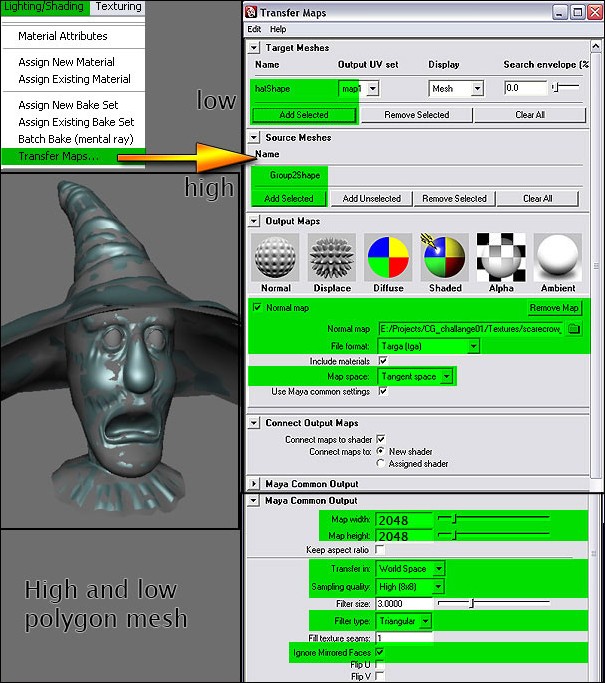Click Remove Selected under Source Meshes
605x683 pixels.
coord(454,199)
